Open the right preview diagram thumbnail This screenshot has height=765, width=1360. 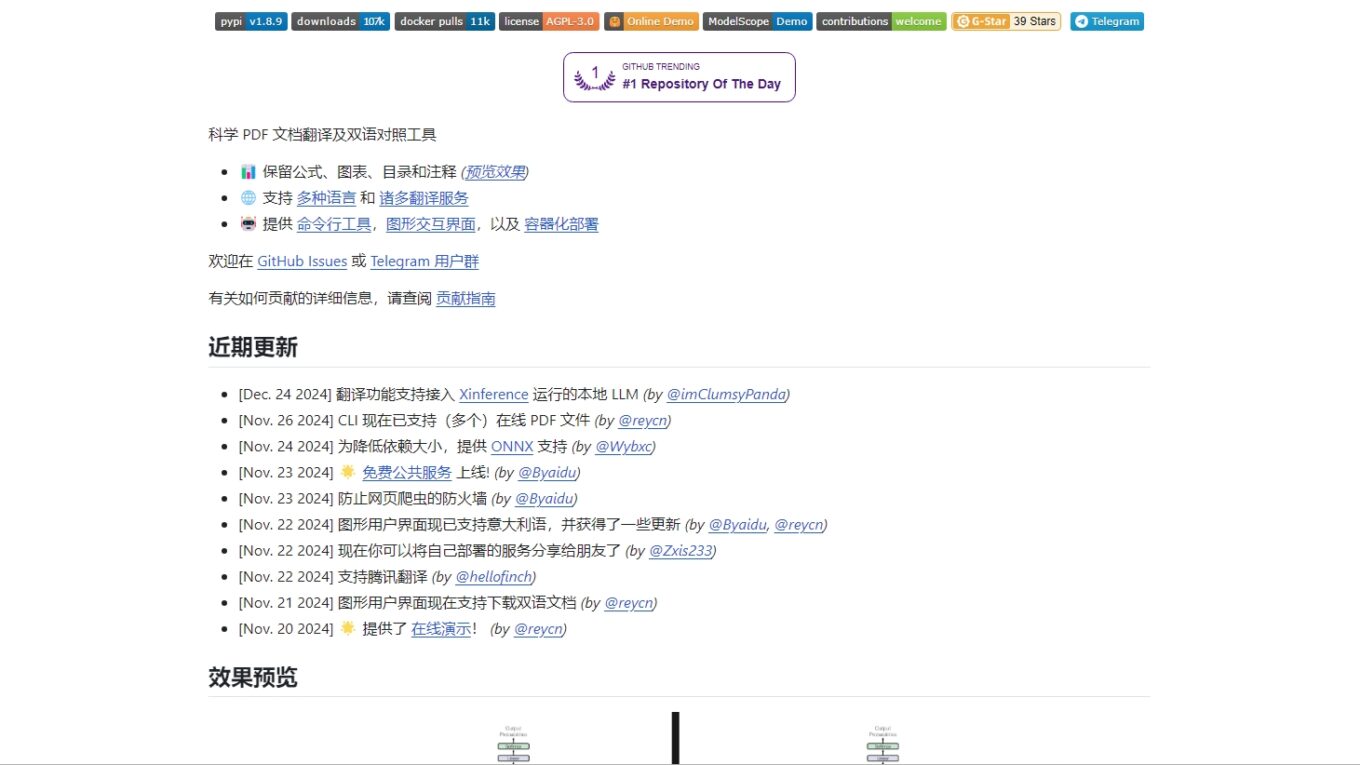point(883,743)
